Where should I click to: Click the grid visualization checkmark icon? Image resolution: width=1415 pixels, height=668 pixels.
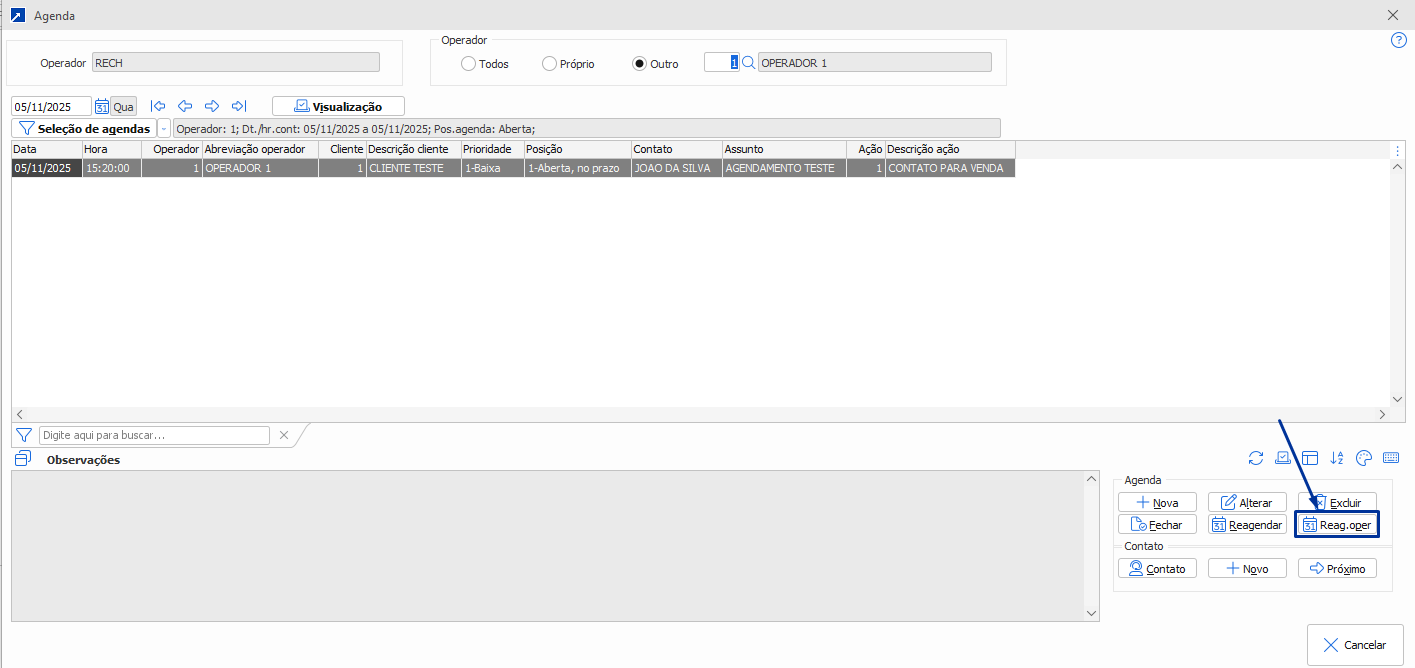[1283, 458]
